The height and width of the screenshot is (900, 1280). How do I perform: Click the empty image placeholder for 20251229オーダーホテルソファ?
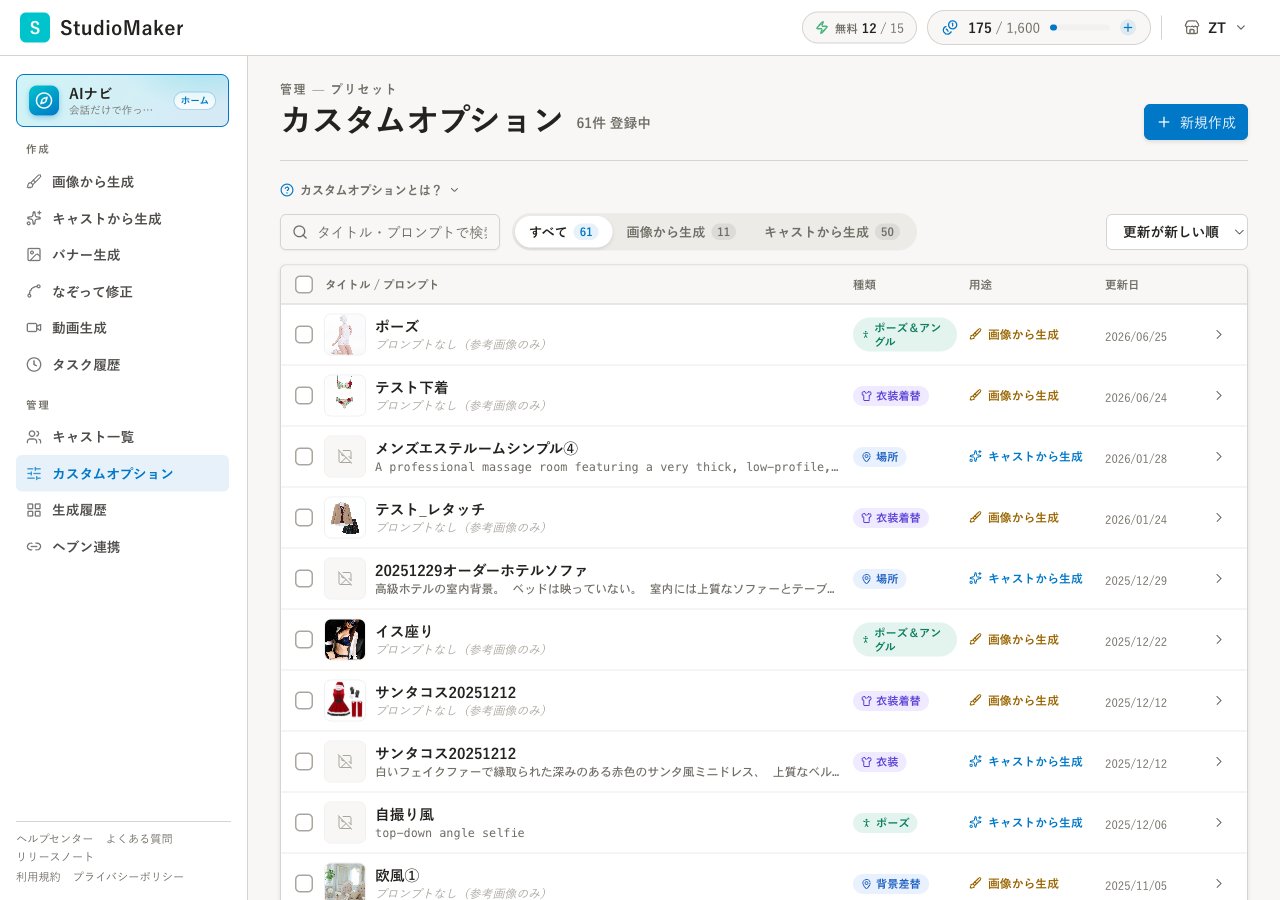tap(345, 579)
